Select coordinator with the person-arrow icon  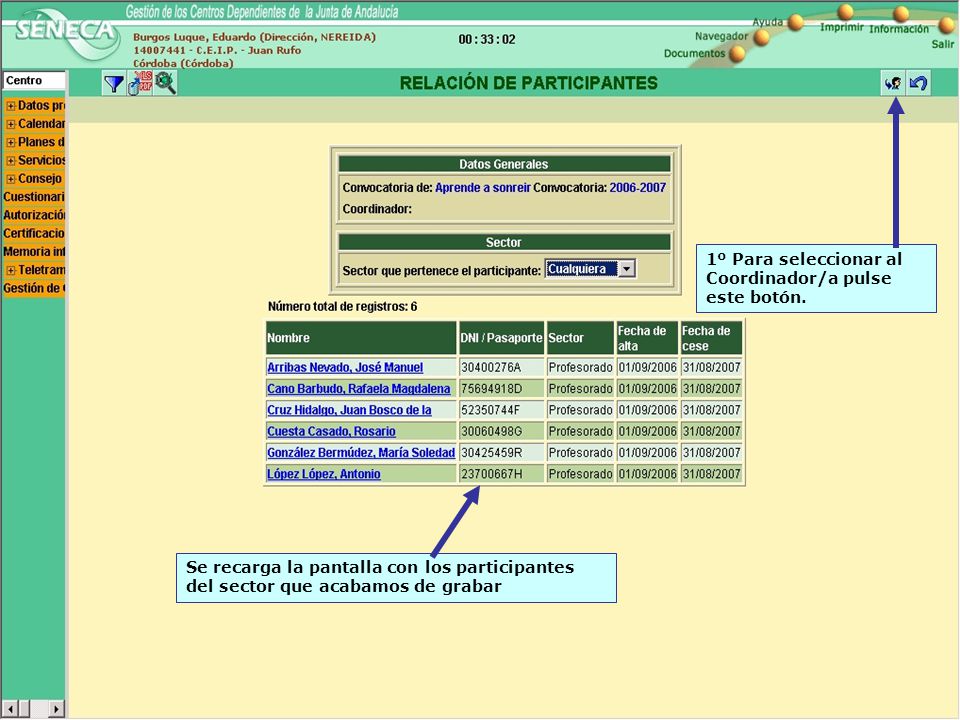[893, 83]
